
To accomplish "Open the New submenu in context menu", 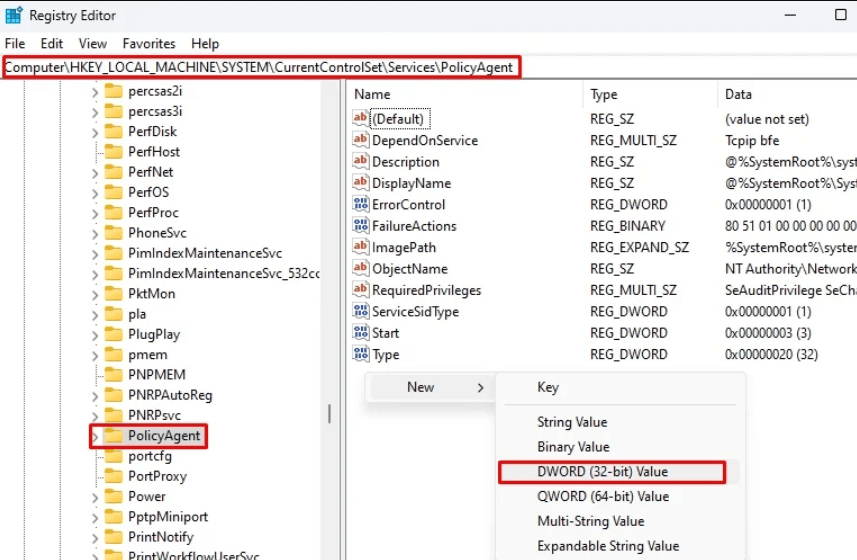I will coord(431,387).
